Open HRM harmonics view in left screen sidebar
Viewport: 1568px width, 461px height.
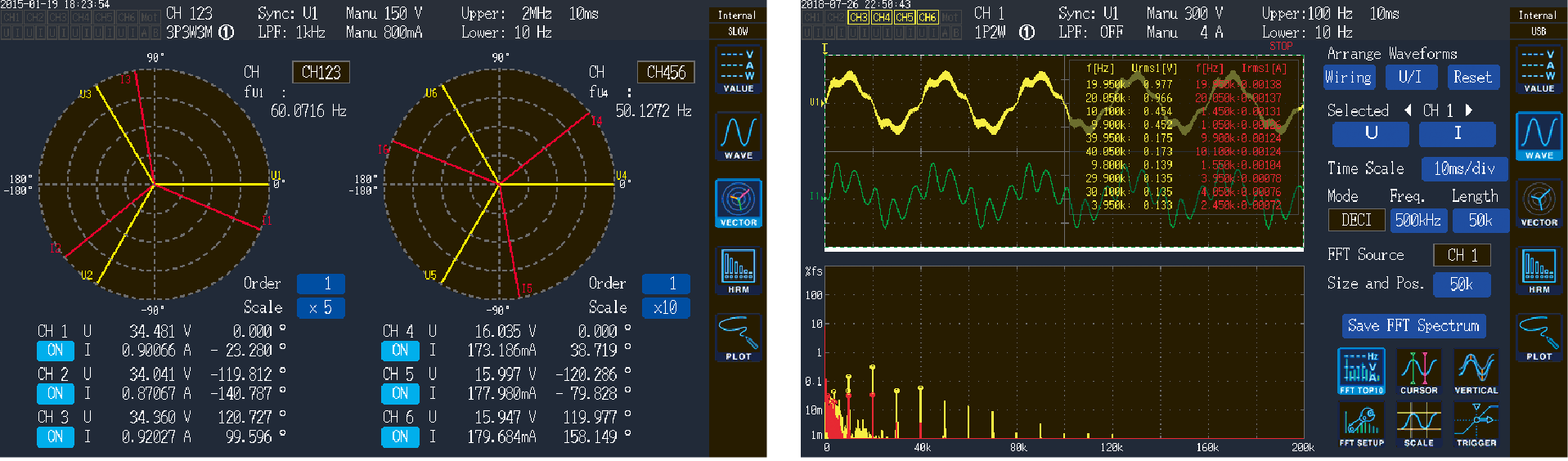tap(738, 270)
